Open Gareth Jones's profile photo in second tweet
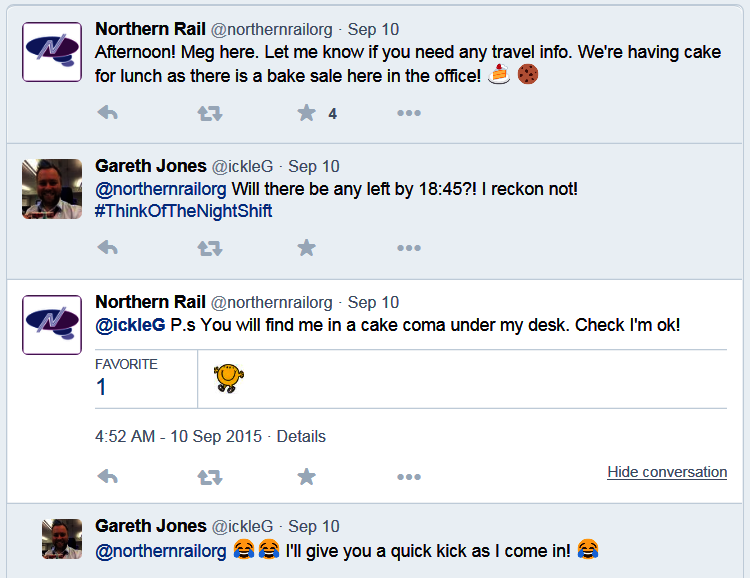The width and height of the screenshot is (750, 578). (x=52, y=188)
